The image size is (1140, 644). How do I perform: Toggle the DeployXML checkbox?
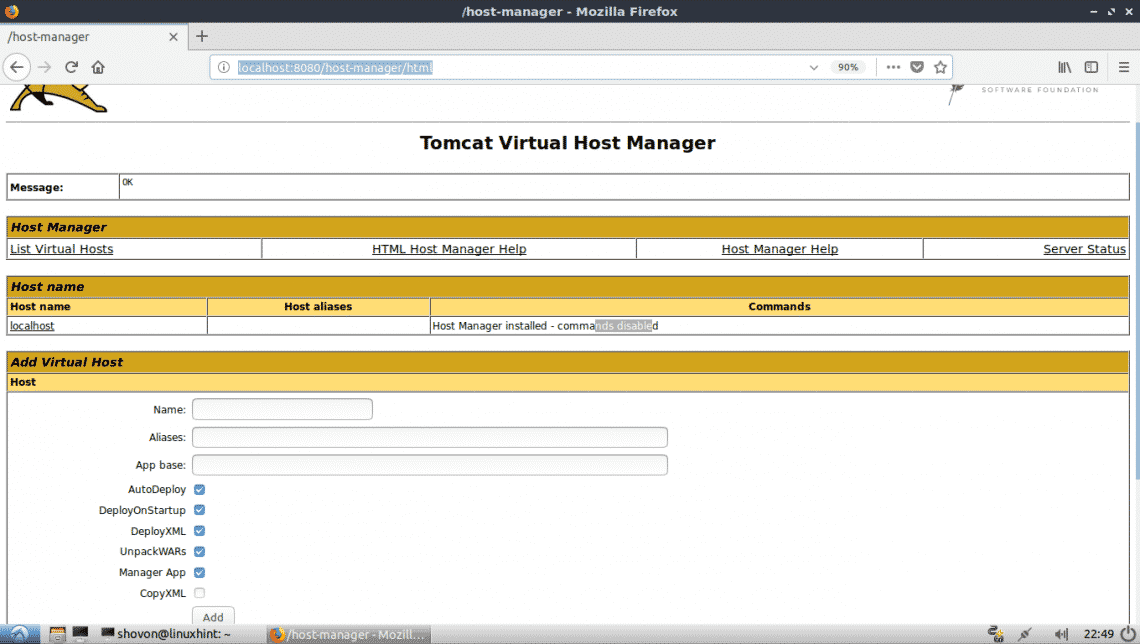coord(199,531)
